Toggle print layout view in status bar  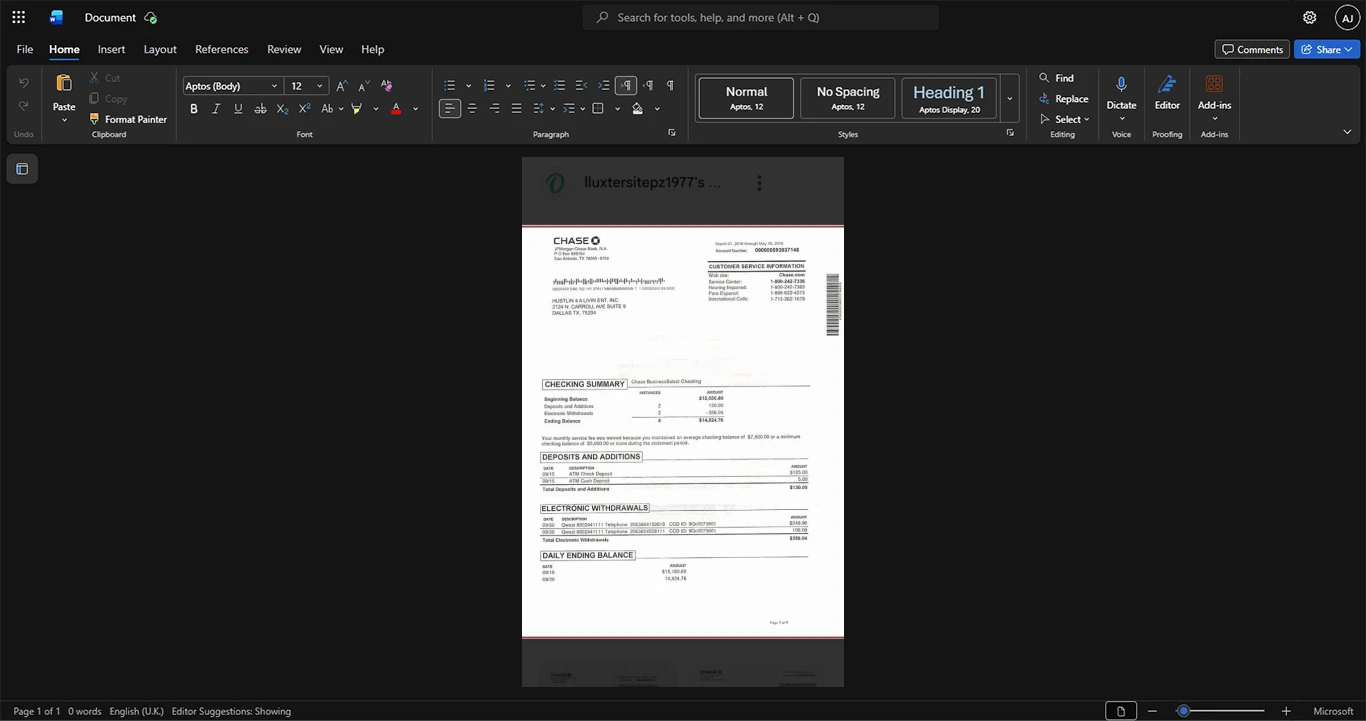pyautogui.click(x=1121, y=711)
